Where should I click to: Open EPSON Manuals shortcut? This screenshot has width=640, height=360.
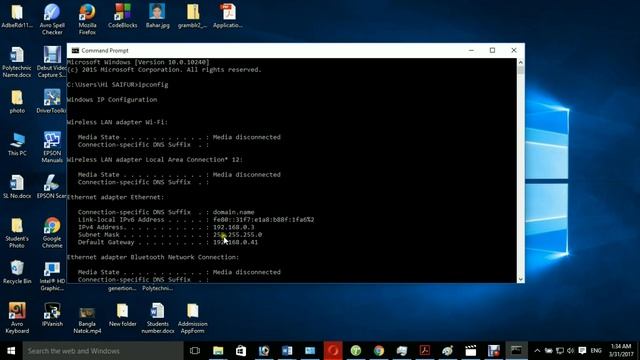coord(52,147)
